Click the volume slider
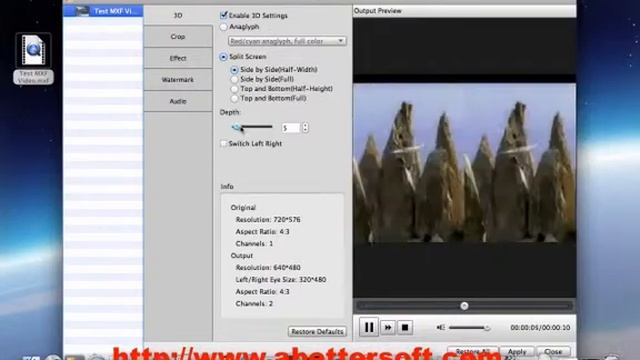The image size is (640, 360). 469,328
